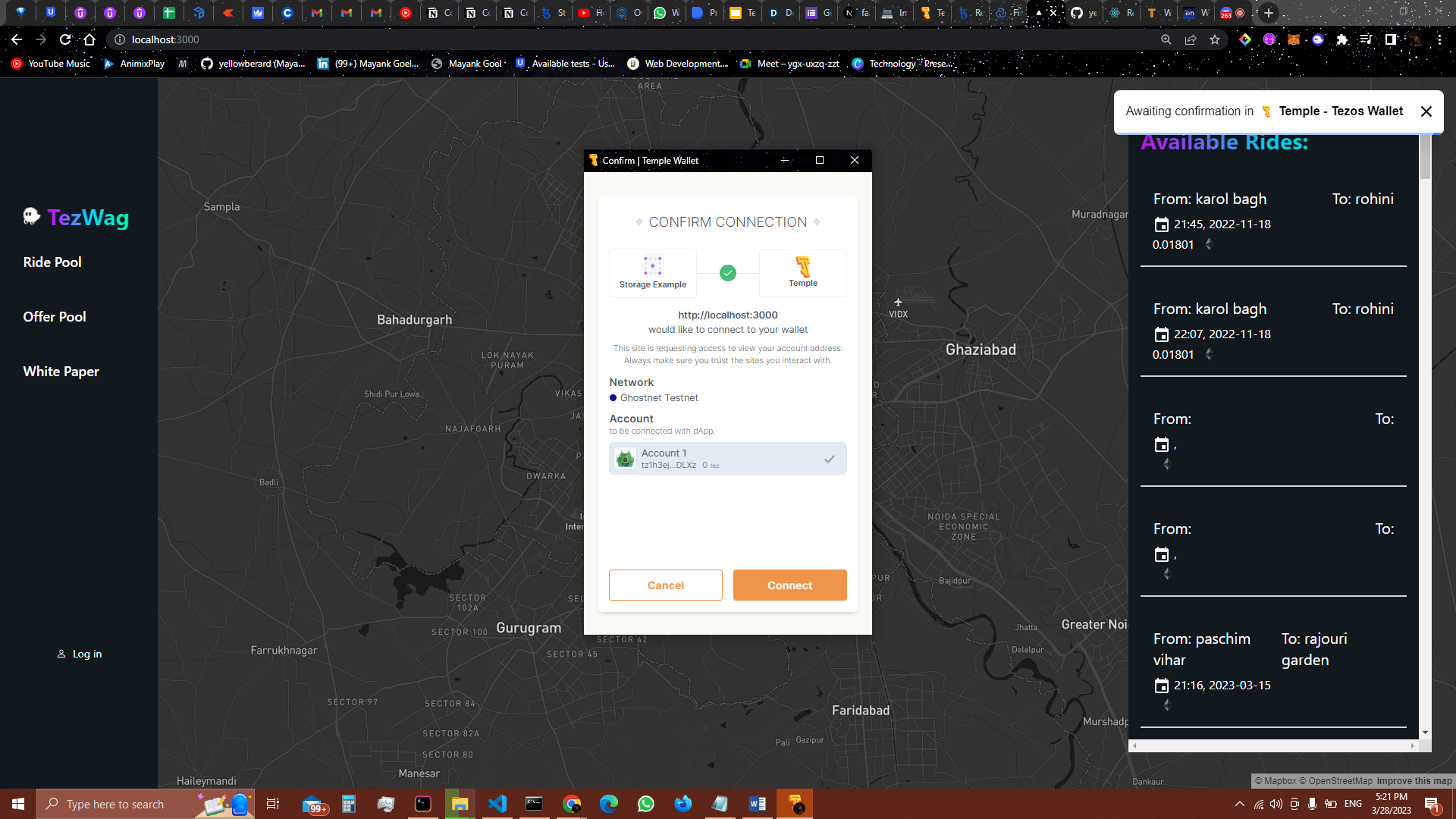This screenshot has width=1456, height=819.
Task: Open the MetaMask fox extension icon
Action: click(1294, 39)
